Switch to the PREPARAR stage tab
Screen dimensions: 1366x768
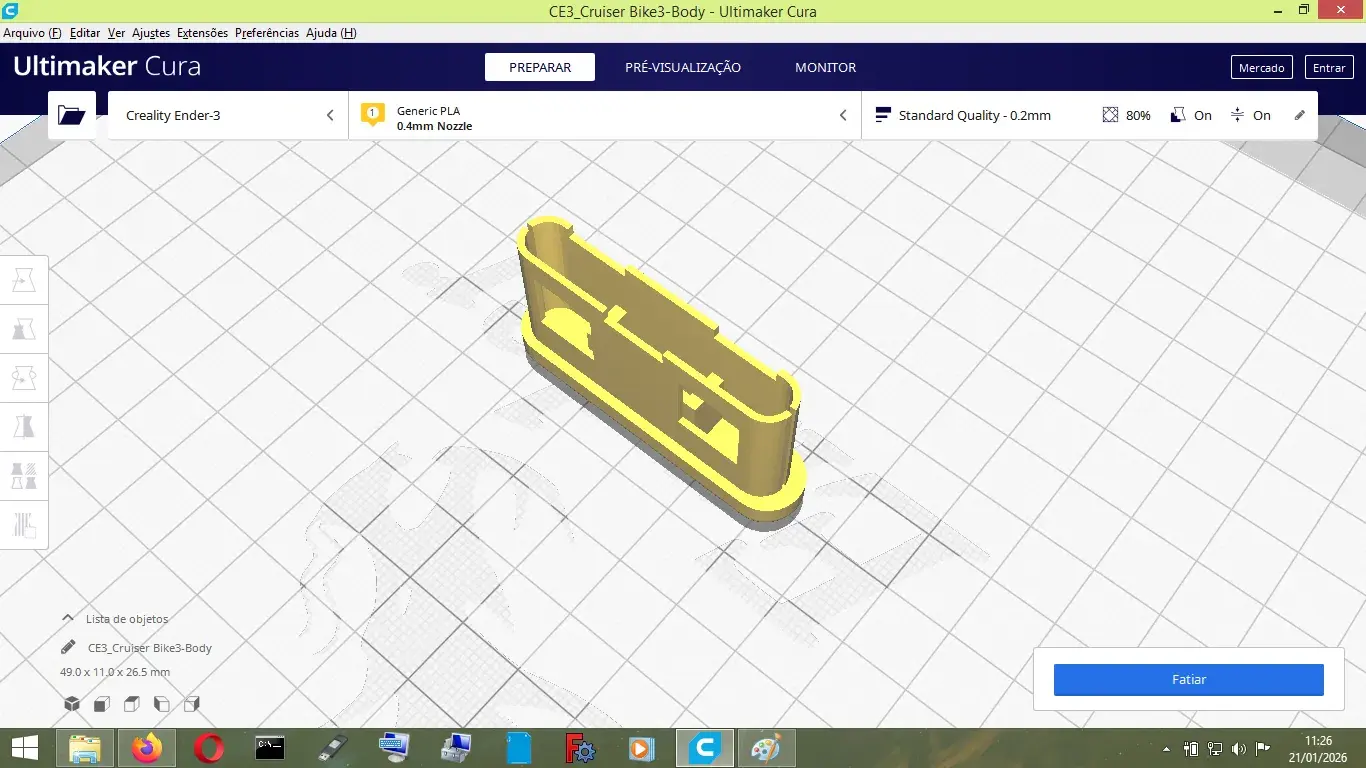[x=540, y=67]
